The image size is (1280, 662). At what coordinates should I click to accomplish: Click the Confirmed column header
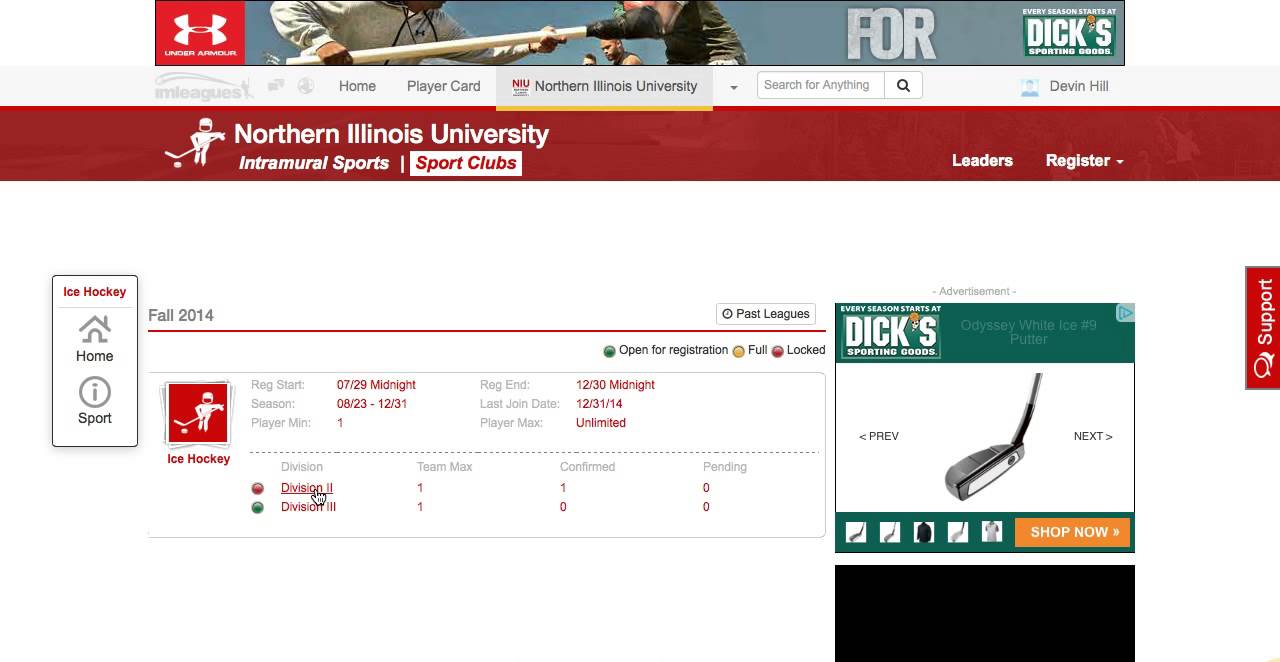587,467
